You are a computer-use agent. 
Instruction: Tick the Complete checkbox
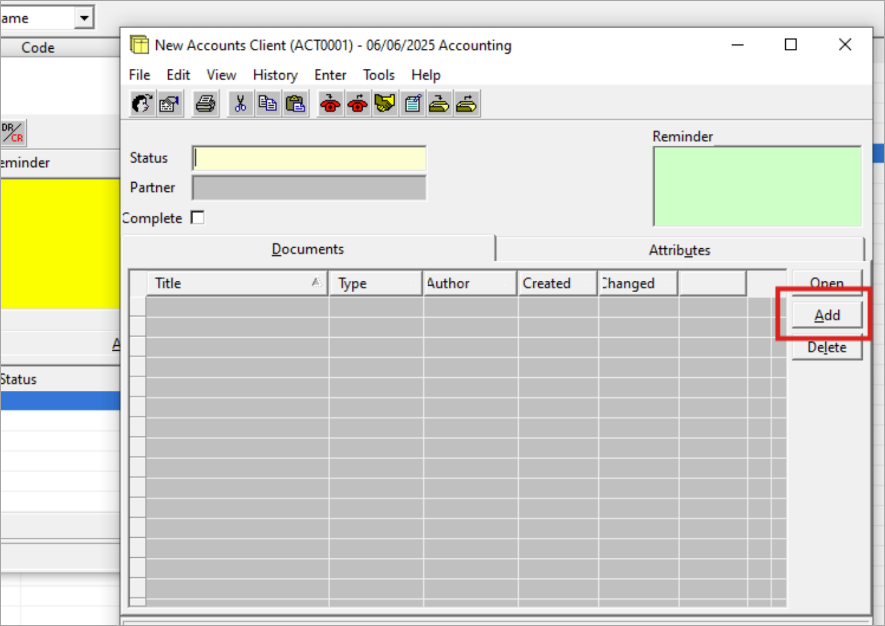pos(197,218)
